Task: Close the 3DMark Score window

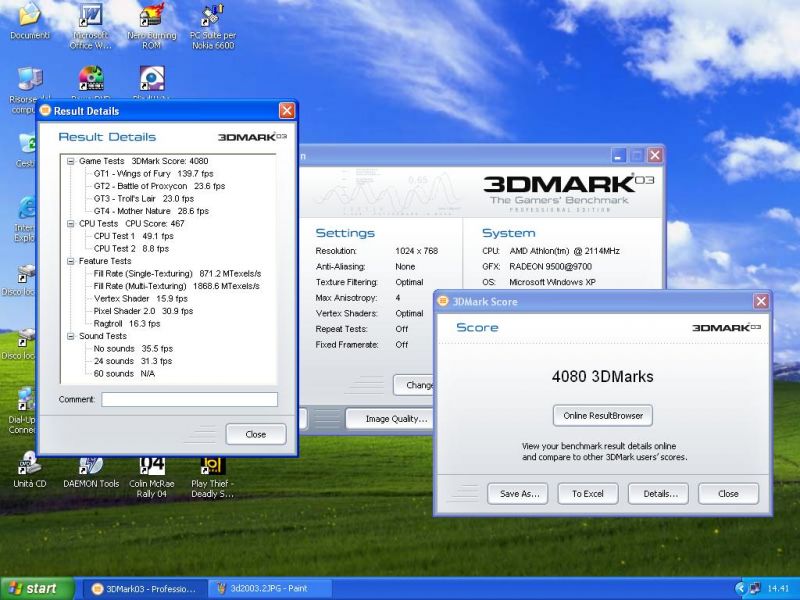Action: pos(761,302)
